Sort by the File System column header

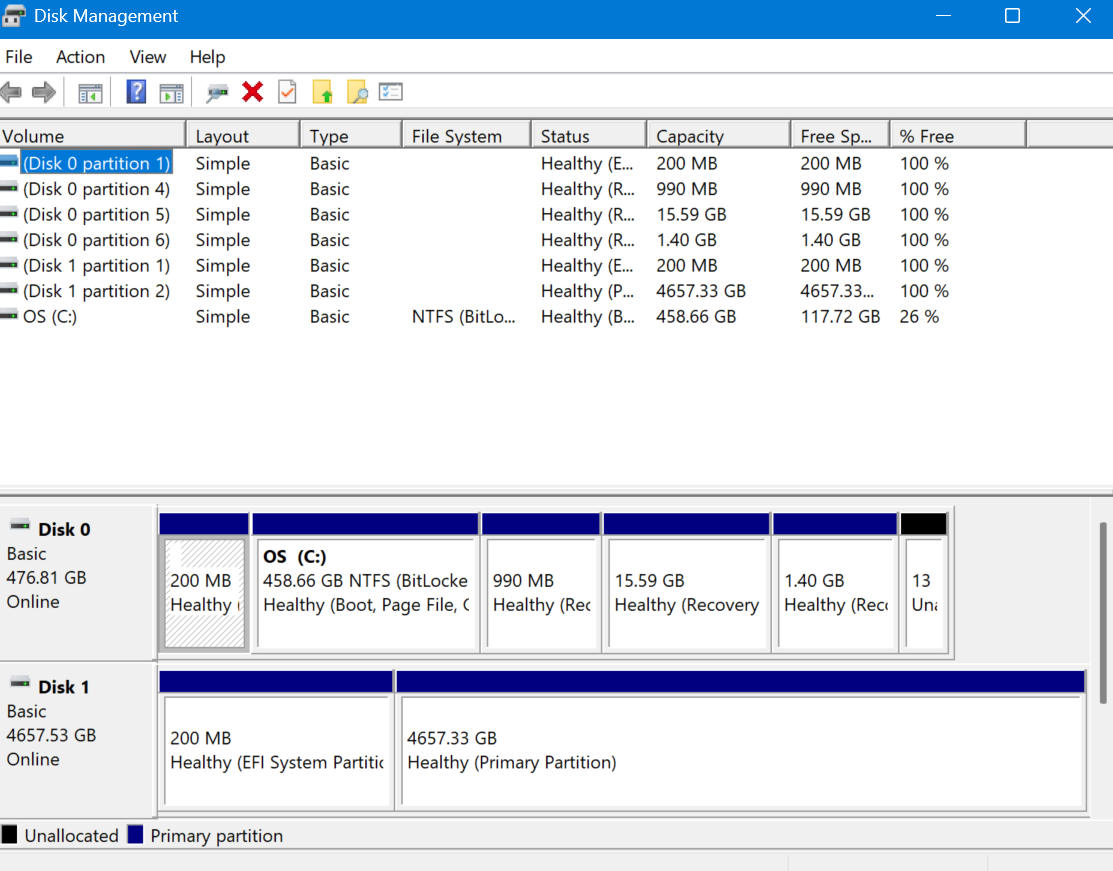point(467,136)
